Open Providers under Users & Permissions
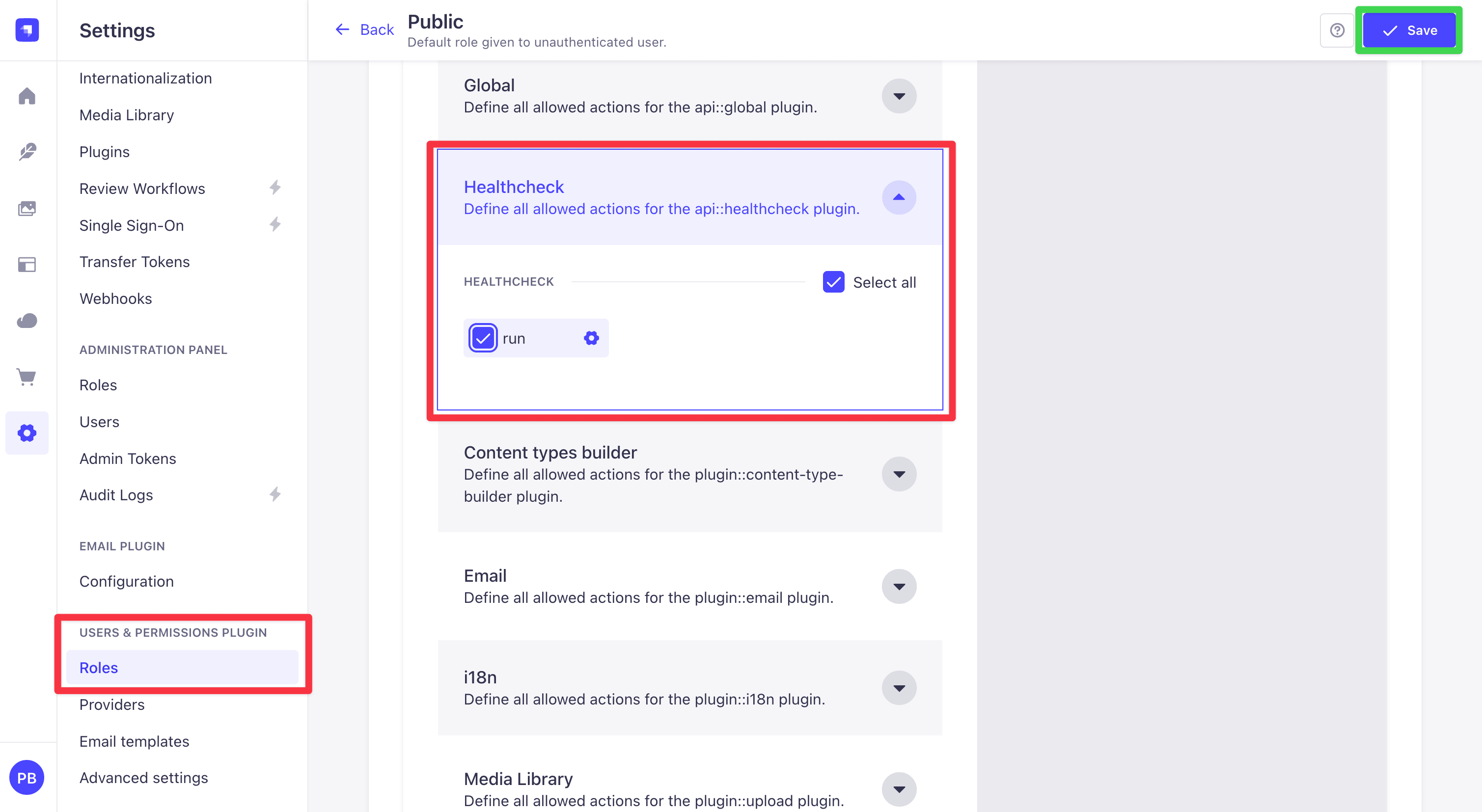This screenshot has width=1482, height=812. [112, 704]
